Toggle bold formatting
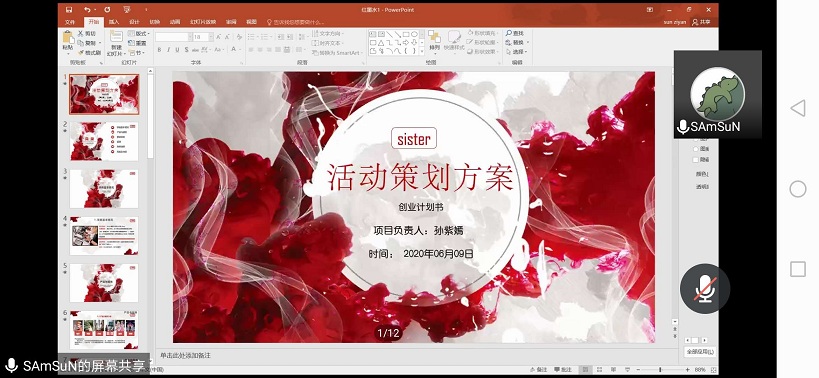The height and width of the screenshot is (378, 819). tap(159, 50)
